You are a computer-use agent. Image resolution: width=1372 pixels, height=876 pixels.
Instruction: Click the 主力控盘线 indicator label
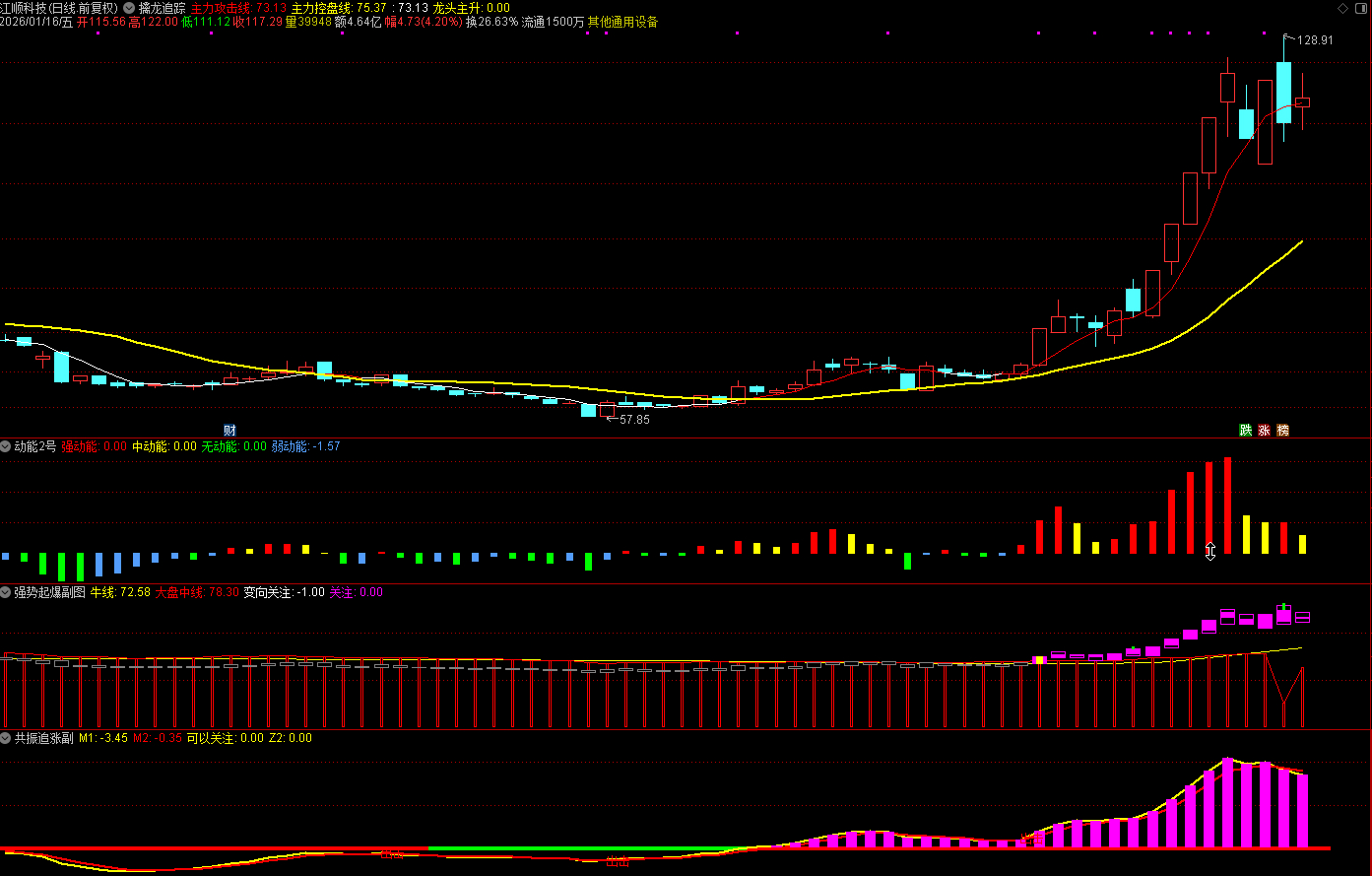click(321, 7)
